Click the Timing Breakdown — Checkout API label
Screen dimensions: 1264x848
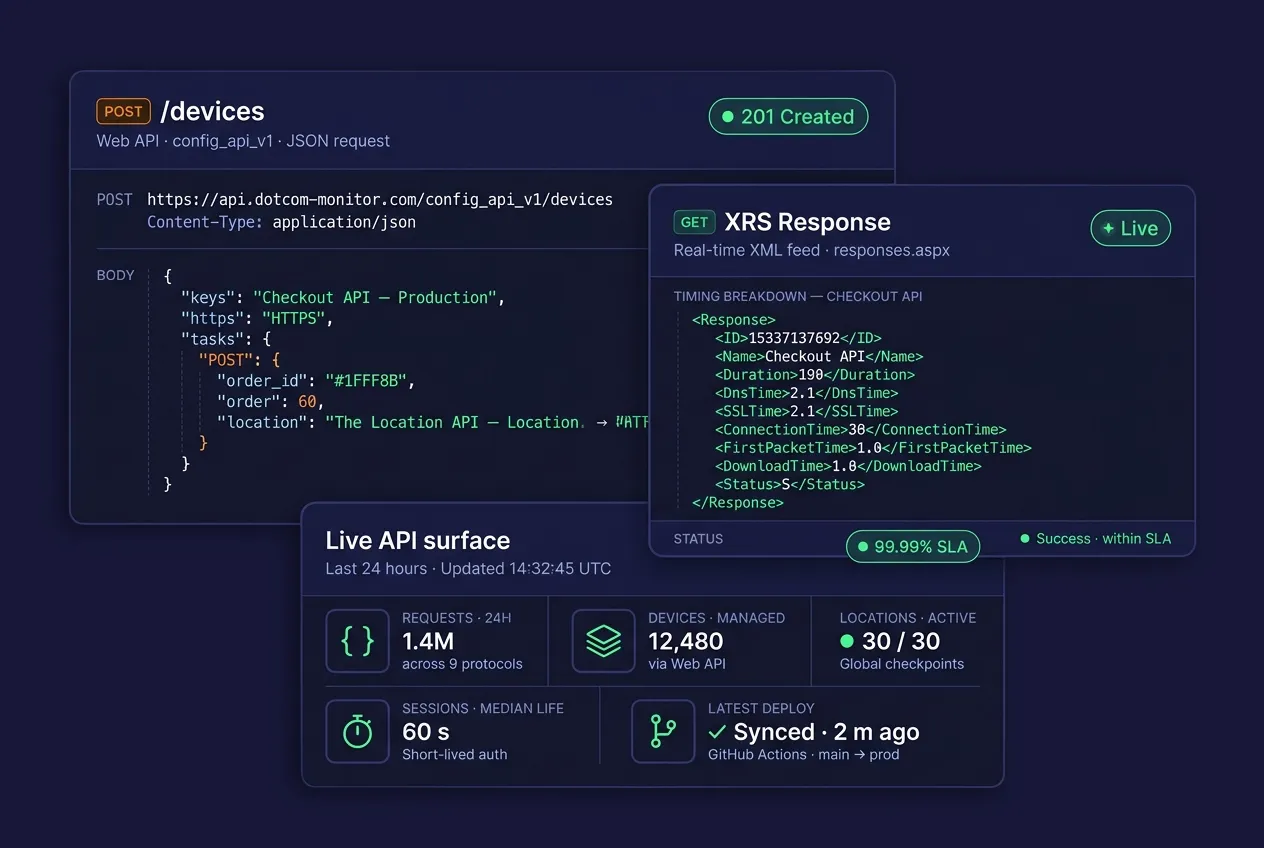[798, 297]
